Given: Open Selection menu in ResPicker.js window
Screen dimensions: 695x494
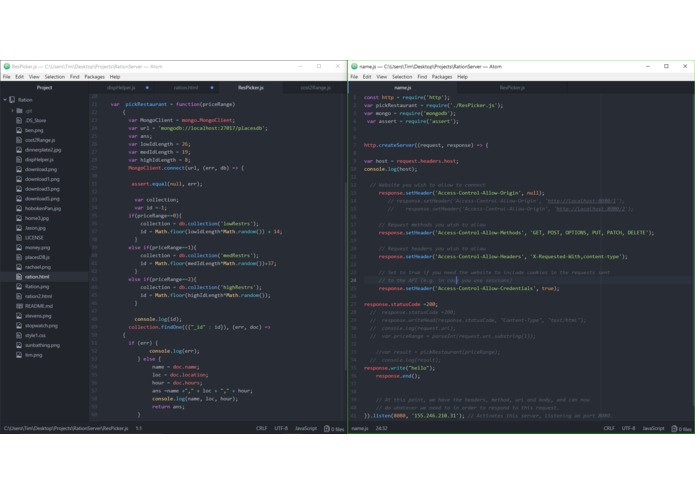Looking at the screenshot, I should click(x=55, y=77).
